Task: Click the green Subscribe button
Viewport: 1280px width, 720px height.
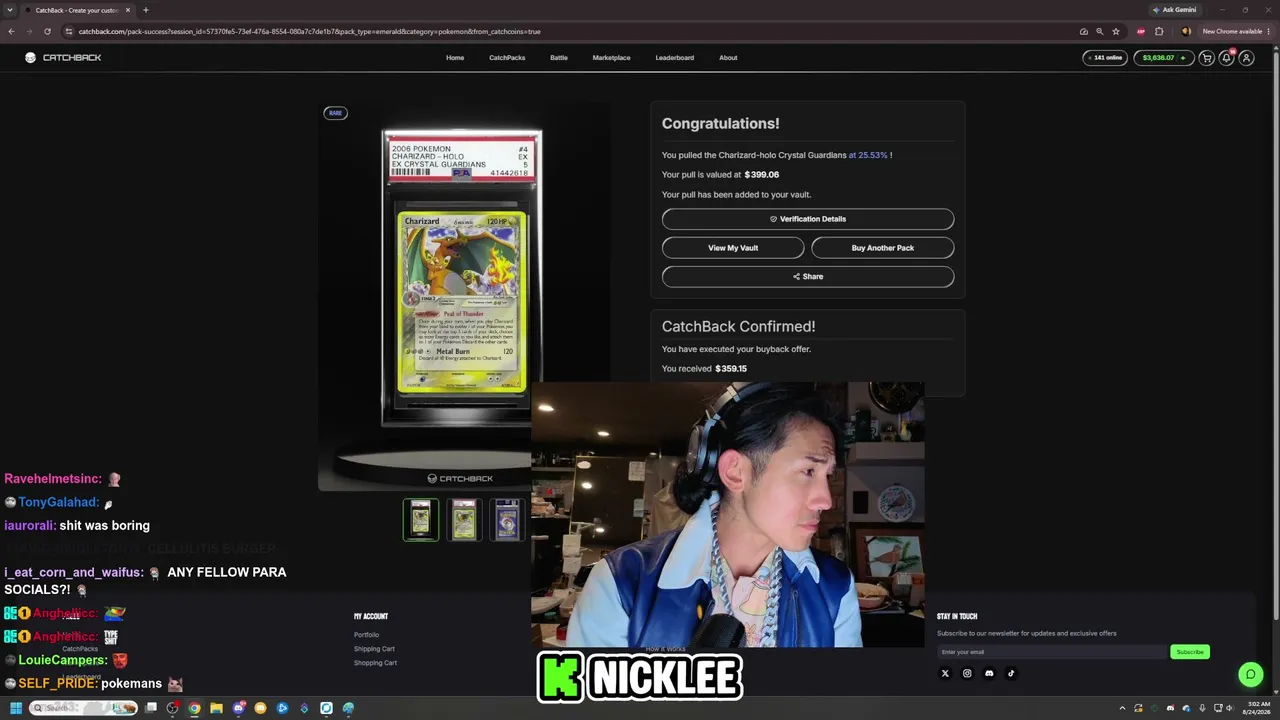Action: pyautogui.click(x=1190, y=652)
